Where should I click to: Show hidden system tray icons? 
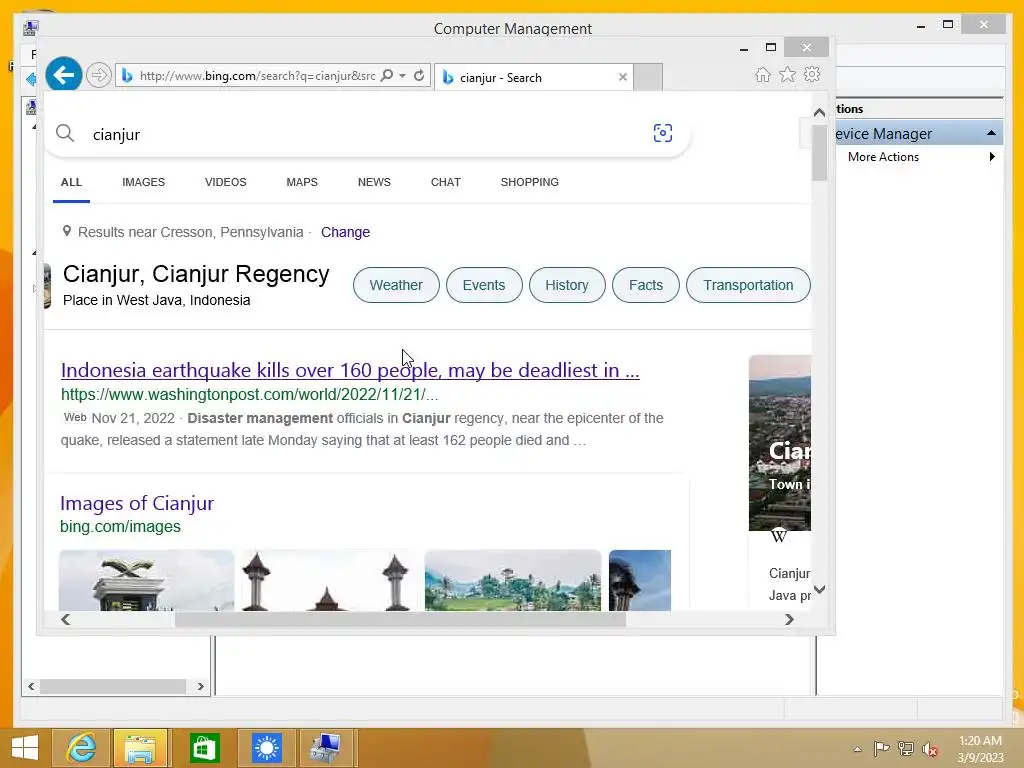(857, 749)
